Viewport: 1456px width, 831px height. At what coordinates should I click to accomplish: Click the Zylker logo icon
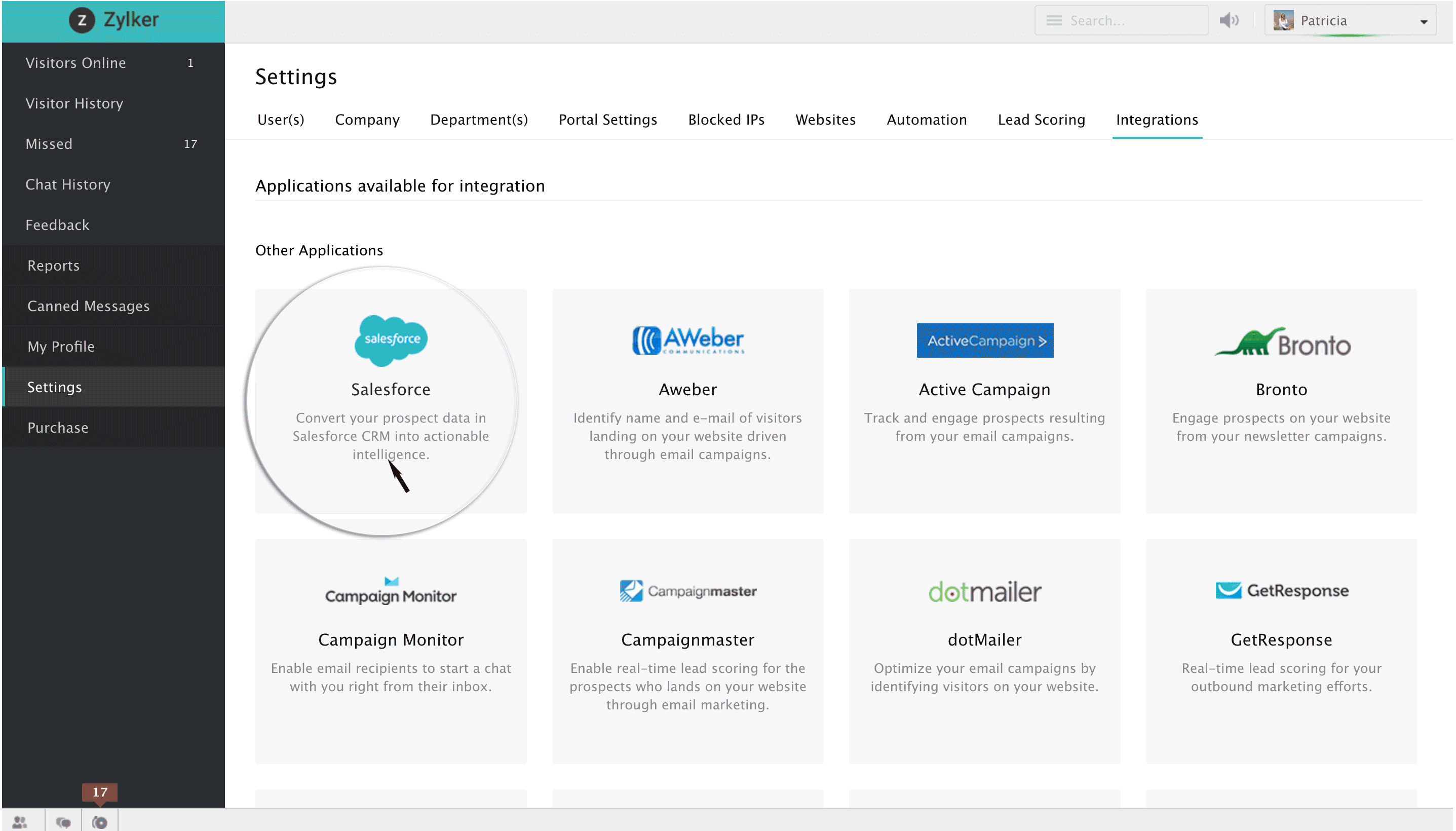point(82,21)
